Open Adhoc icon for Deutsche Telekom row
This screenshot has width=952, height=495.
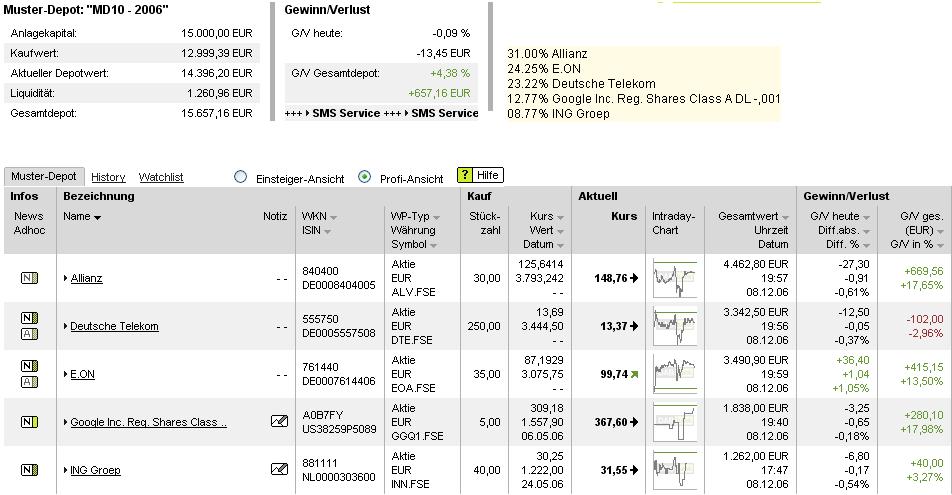[29, 333]
